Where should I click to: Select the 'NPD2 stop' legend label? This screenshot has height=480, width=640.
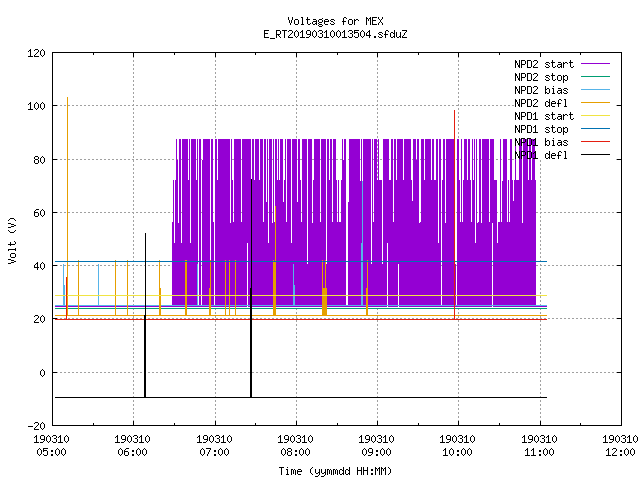point(541,77)
